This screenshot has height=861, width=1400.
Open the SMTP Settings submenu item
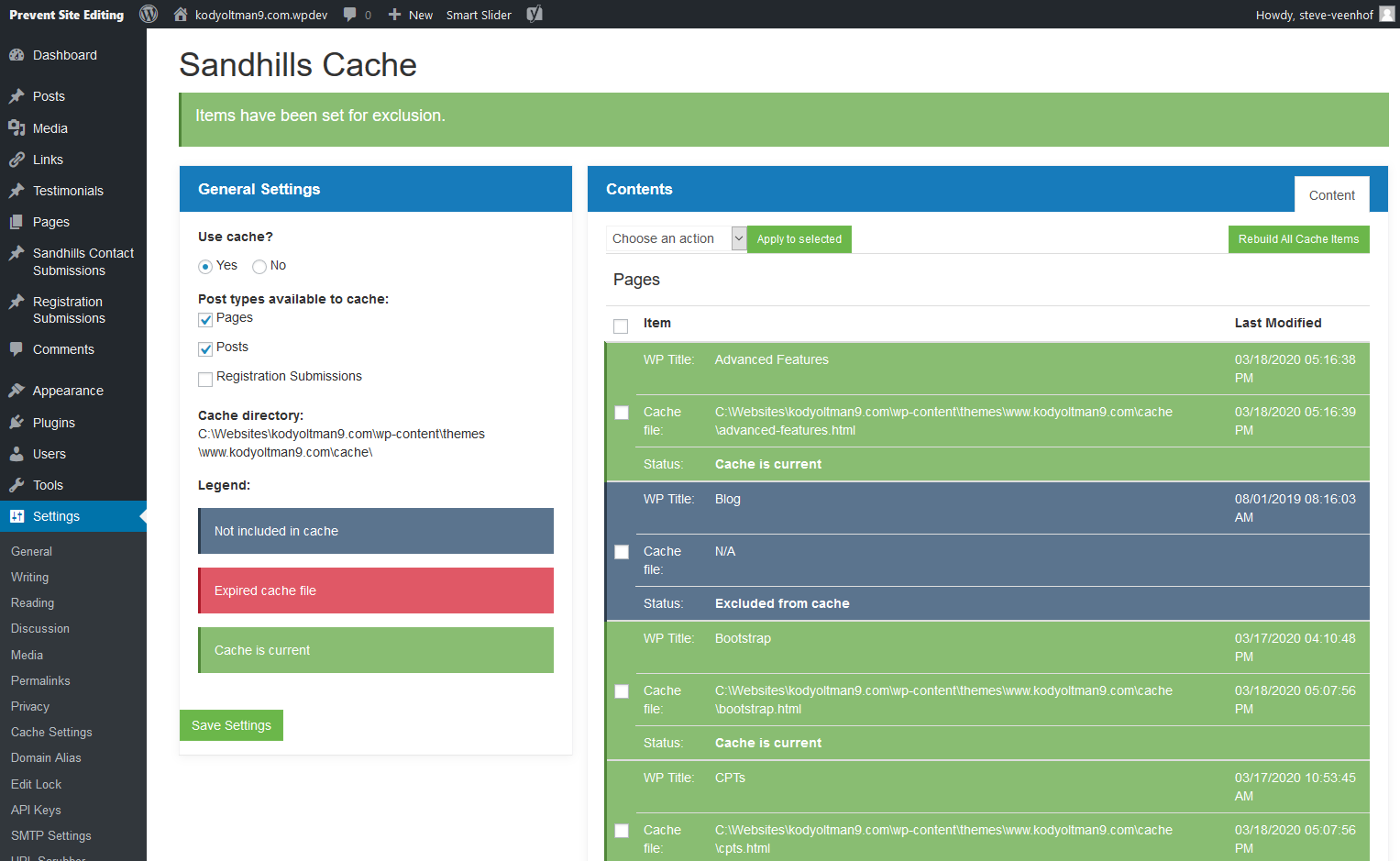click(x=51, y=835)
